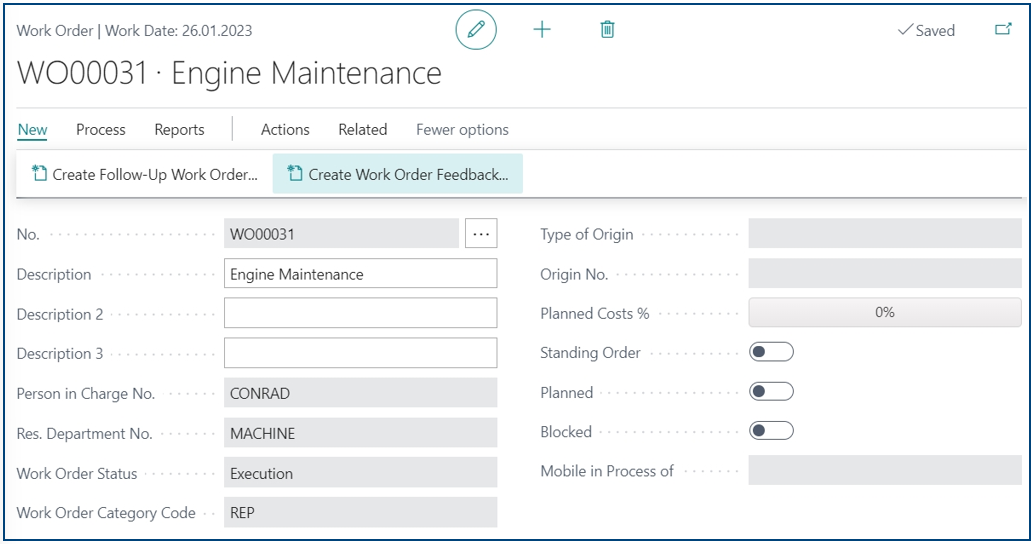Click the Mobile in Process of field

pos(885,470)
